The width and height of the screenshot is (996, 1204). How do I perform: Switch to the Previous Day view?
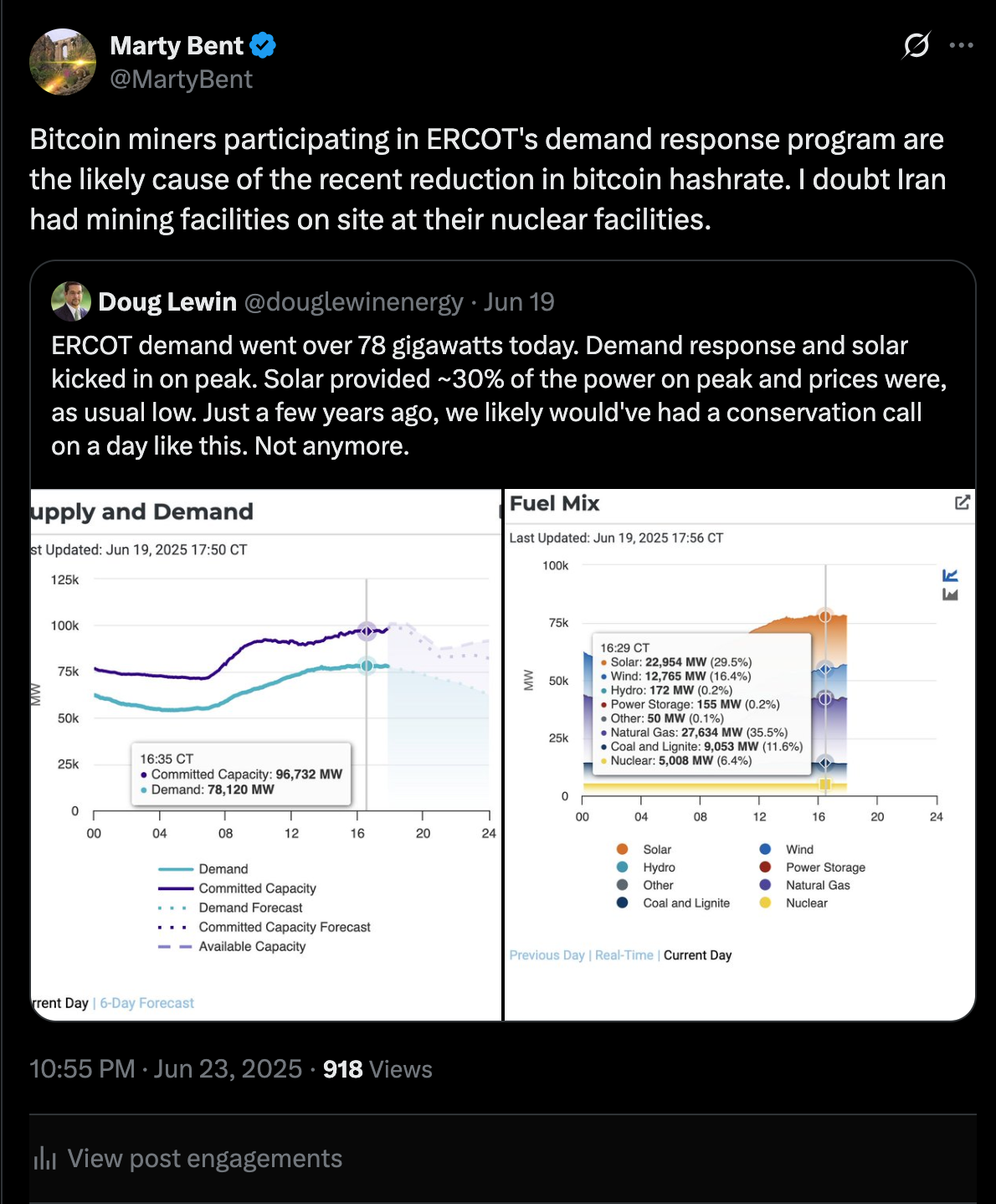pyautogui.click(x=547, y=955)
